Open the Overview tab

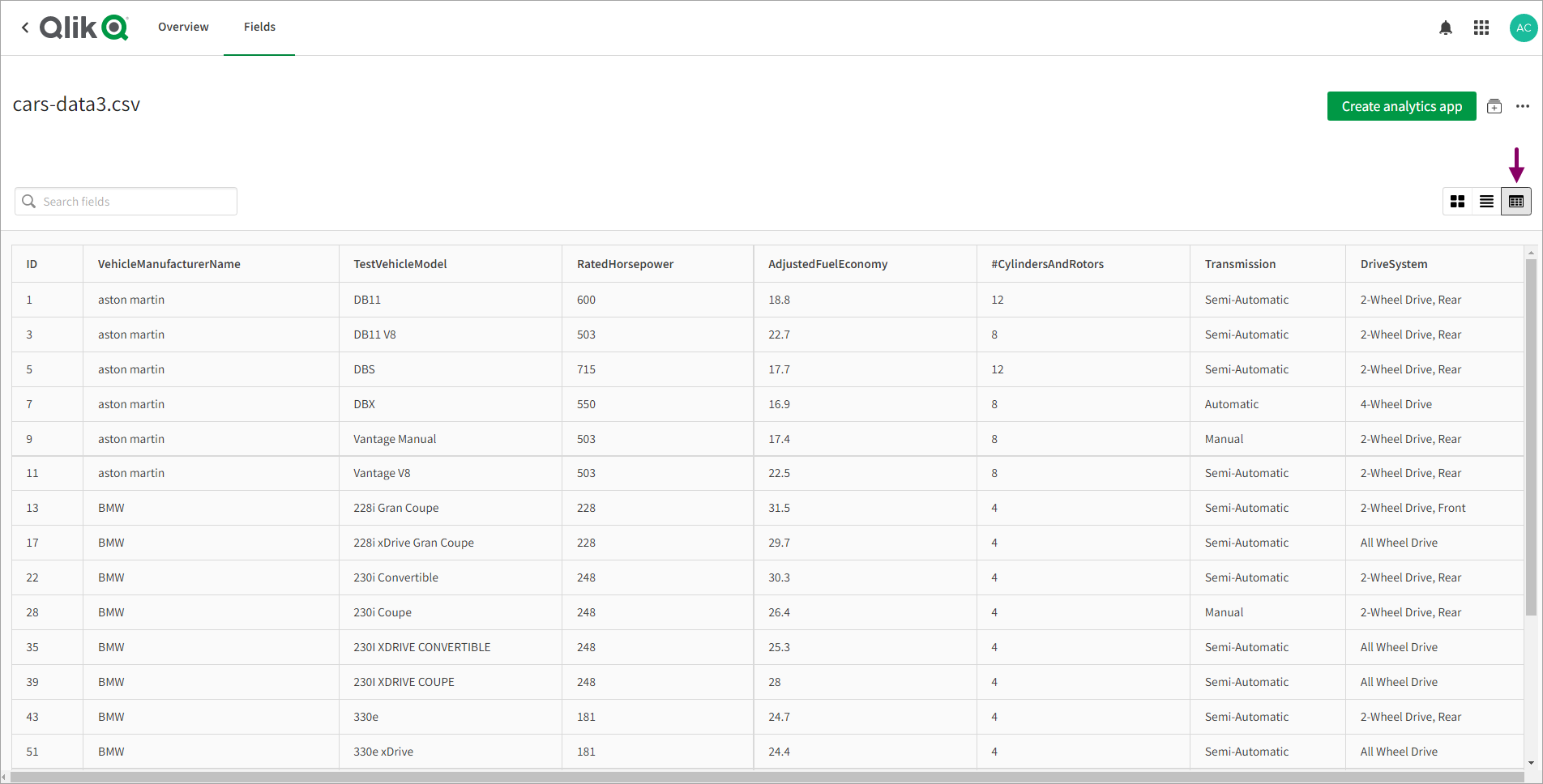183,27
